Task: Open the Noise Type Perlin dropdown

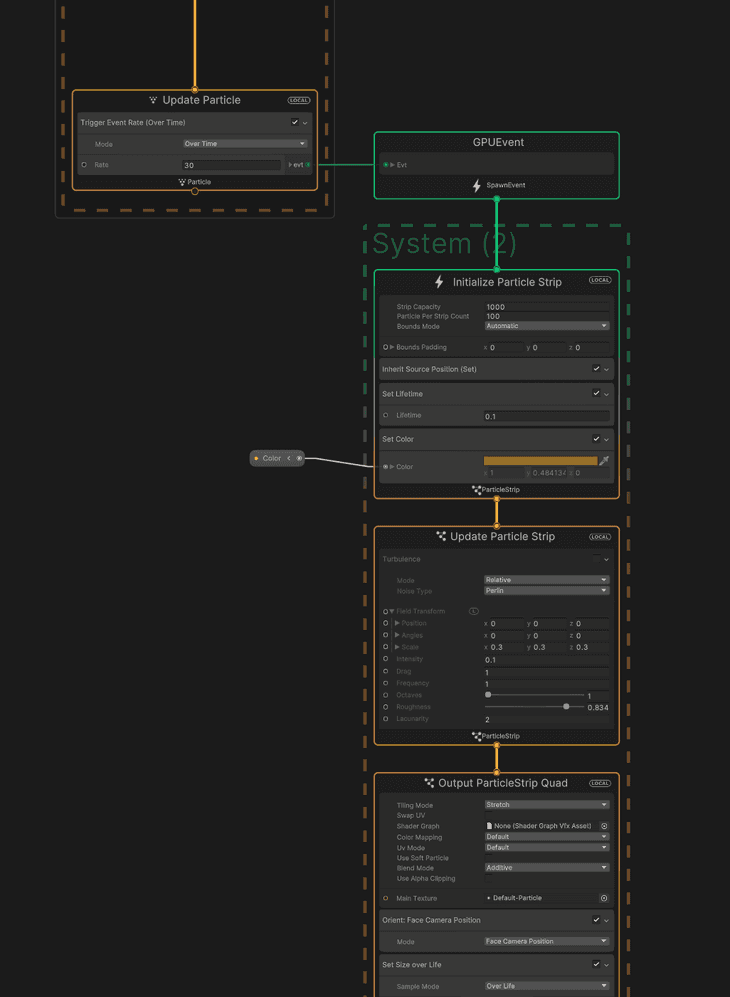Action: click(547, 591)
